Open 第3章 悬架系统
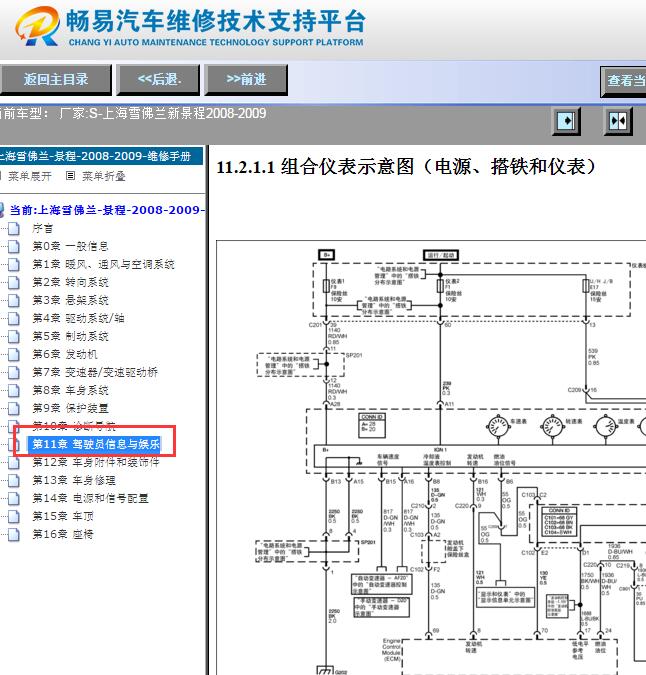Viewport: 646px width, 675px height. point(70,300)
